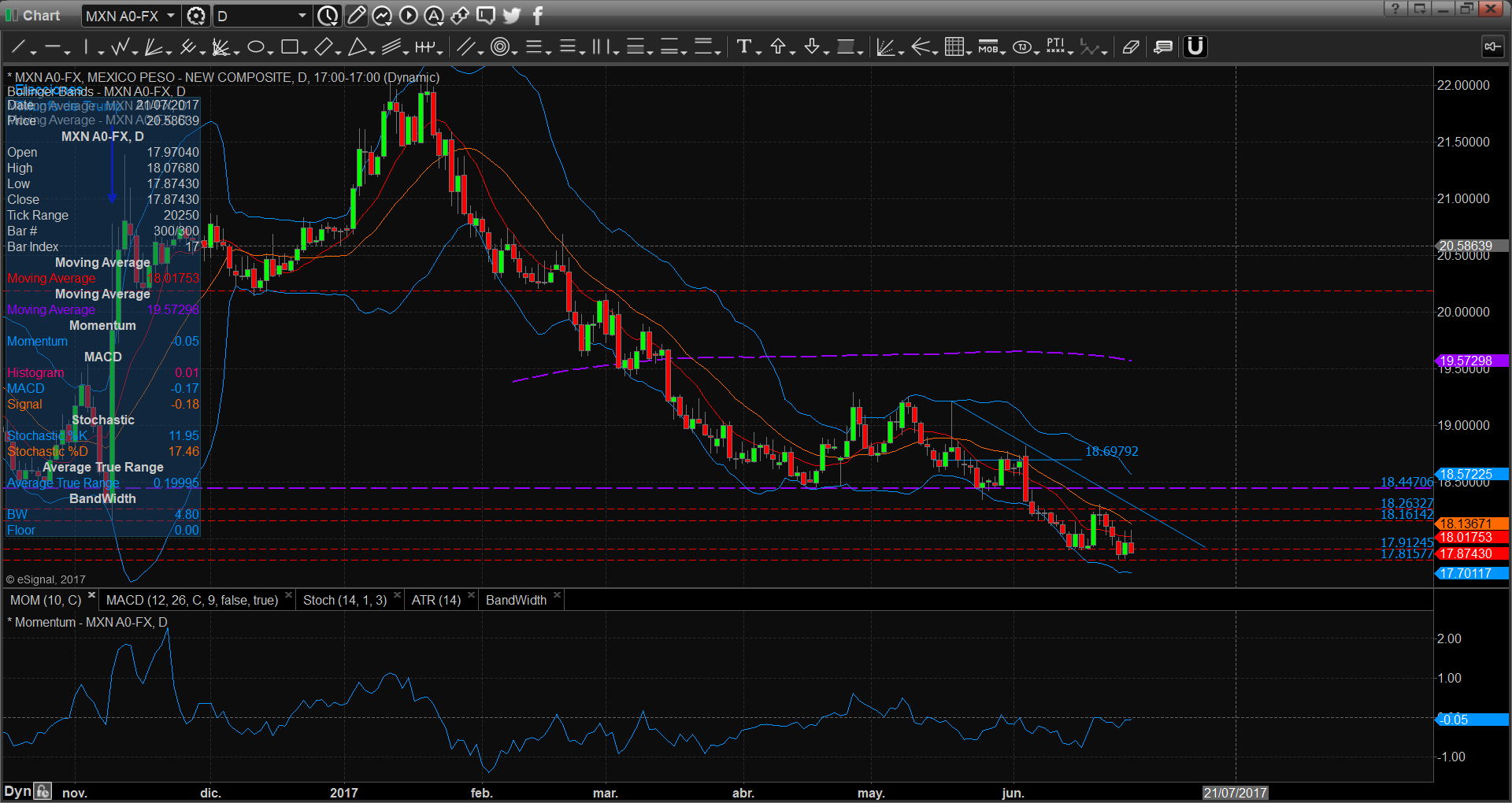Select the TJ ellipse tool
The image size is (1512, 803).
[1022, 47]
